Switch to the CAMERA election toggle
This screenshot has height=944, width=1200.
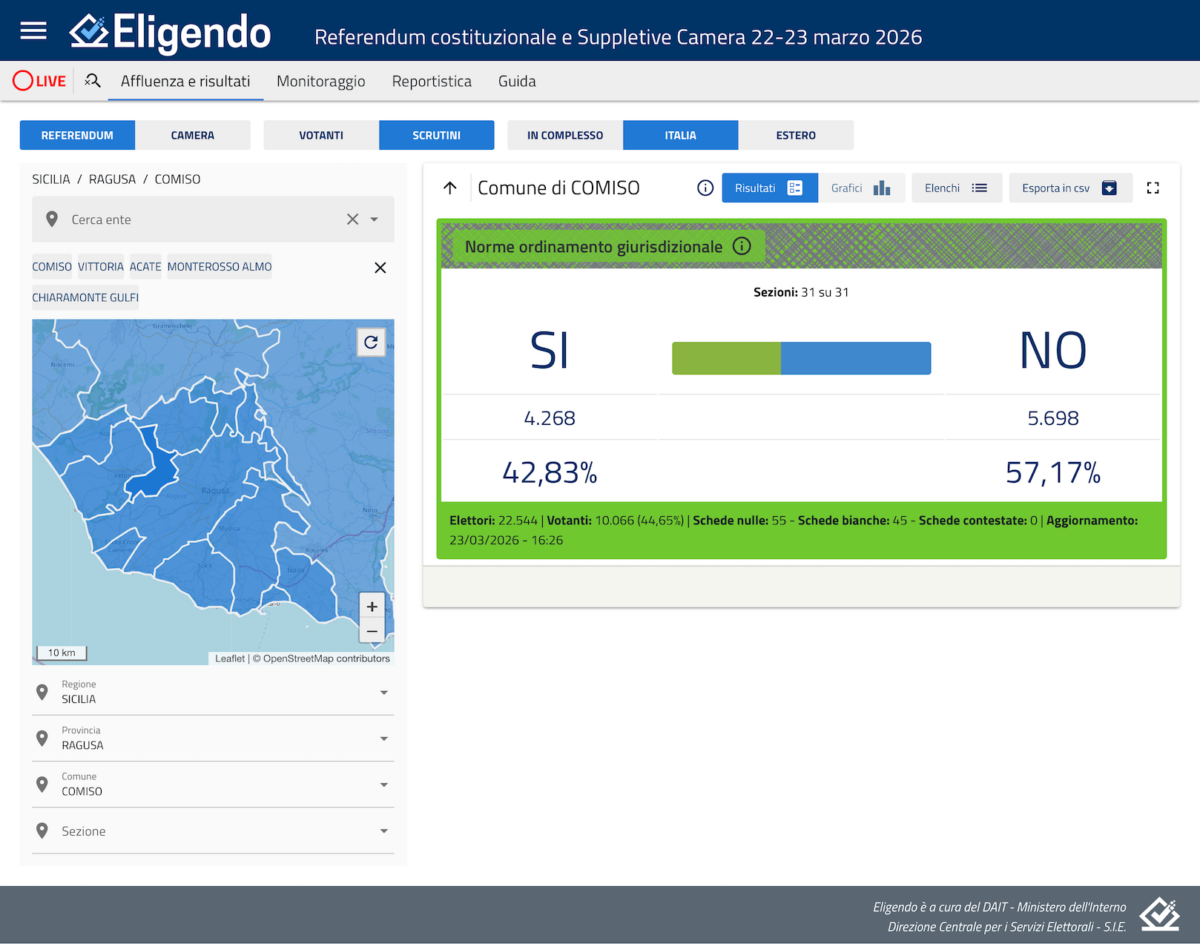click(x=192, y=135)
